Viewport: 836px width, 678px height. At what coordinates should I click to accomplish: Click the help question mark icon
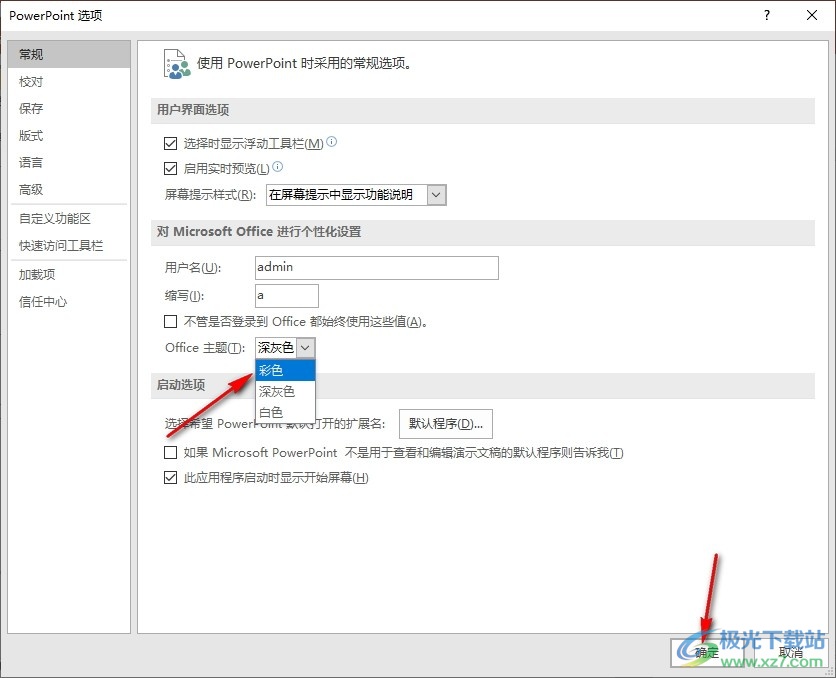pos(767,15)
